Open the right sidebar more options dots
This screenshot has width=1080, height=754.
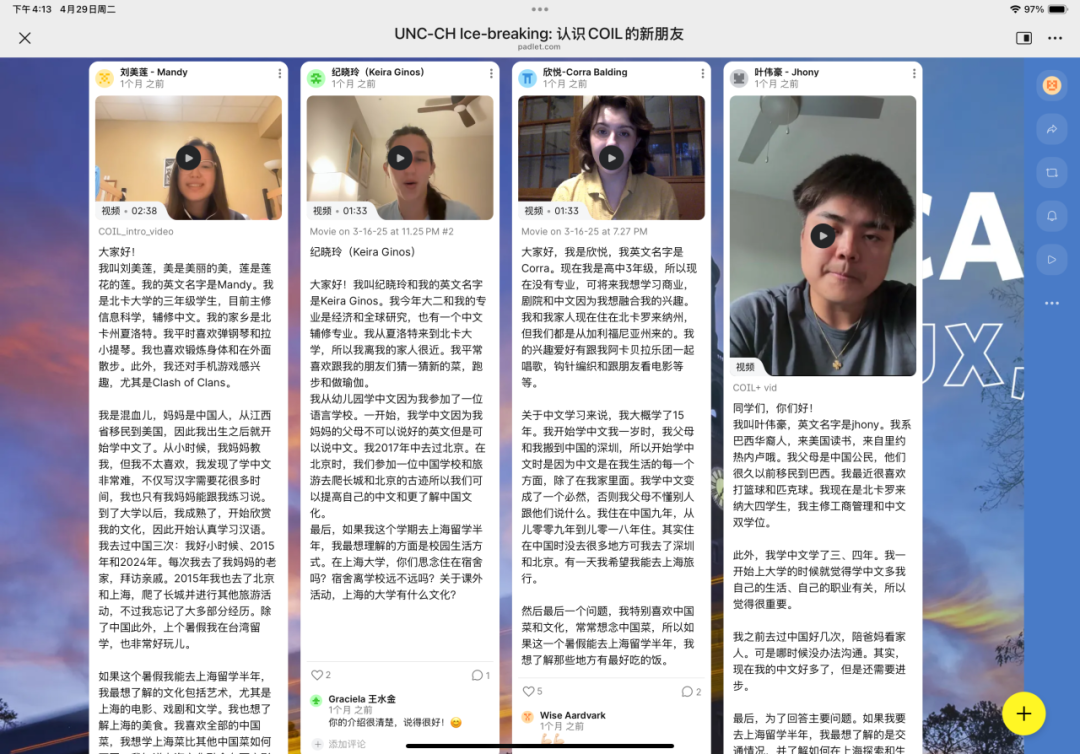pos(1051,303)
